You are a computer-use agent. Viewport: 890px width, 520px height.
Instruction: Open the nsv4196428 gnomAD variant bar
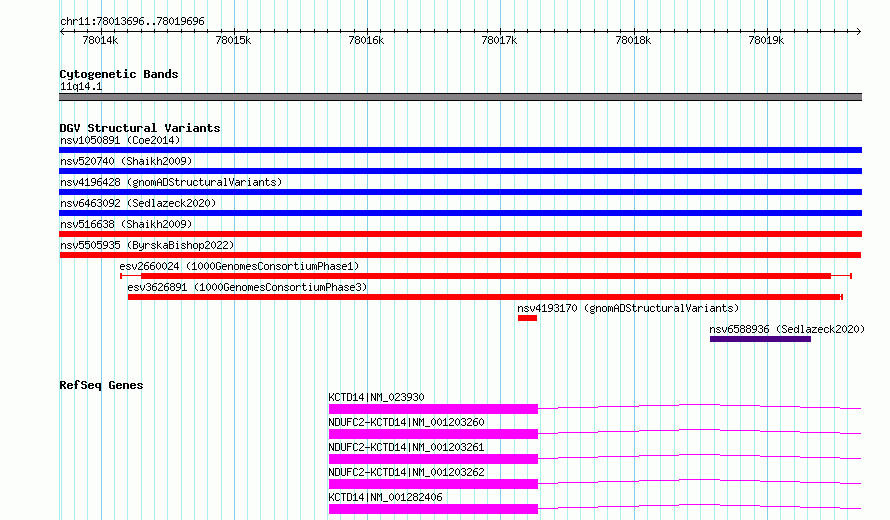tap(460, 192)
